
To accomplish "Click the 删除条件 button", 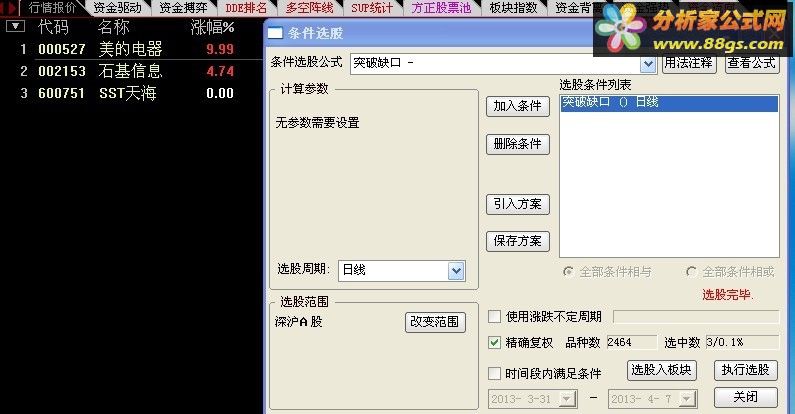I will point(518,144).
